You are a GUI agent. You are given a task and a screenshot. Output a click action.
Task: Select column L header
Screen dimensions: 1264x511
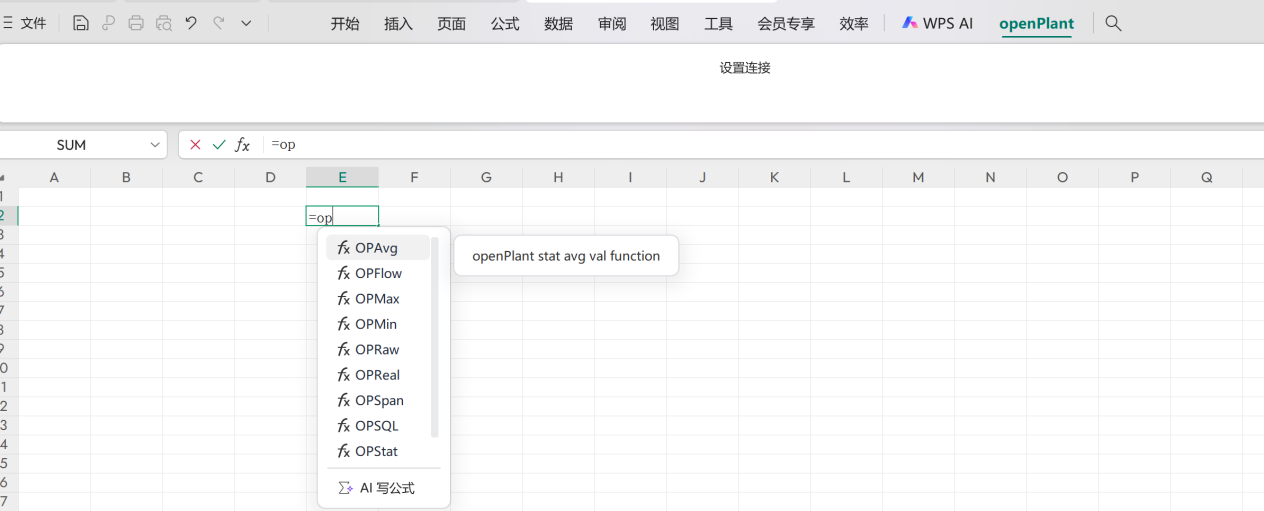[846, 177]
